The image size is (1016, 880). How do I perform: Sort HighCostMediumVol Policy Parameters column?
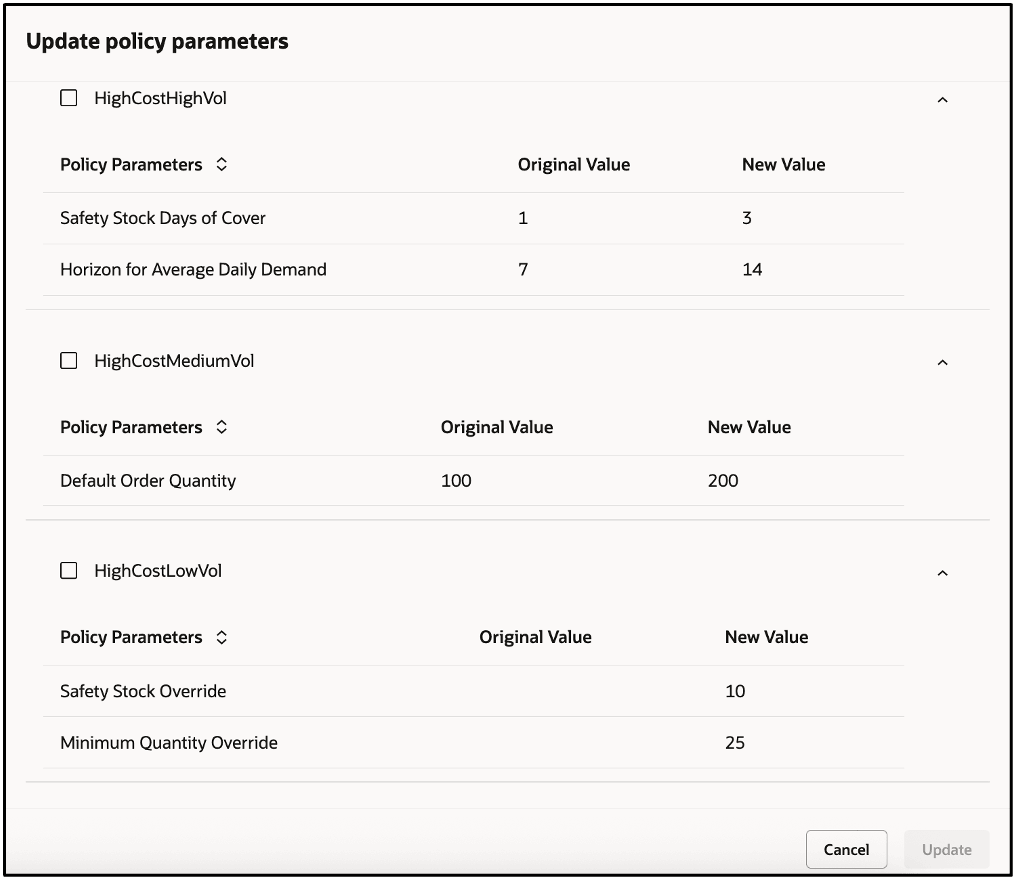(222, 427)
